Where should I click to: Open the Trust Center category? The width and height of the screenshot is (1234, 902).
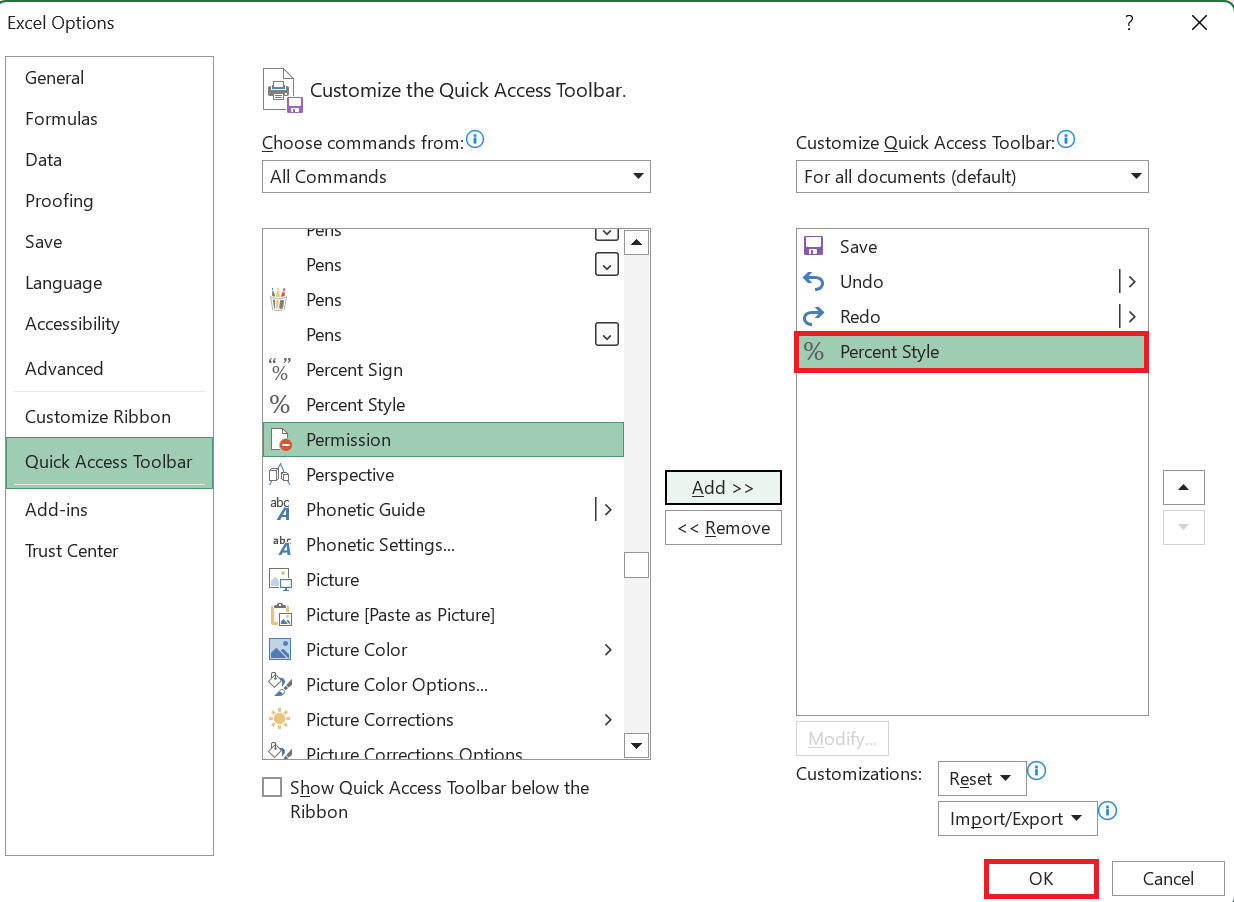click(109, 551)
